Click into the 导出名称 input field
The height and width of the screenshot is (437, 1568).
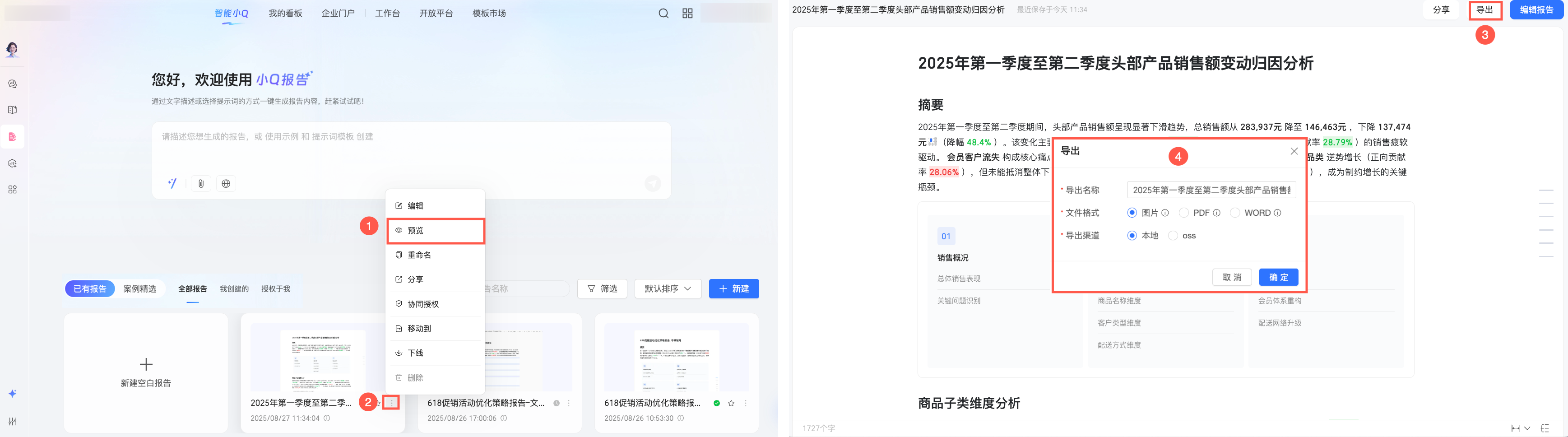pos(1211,191)
